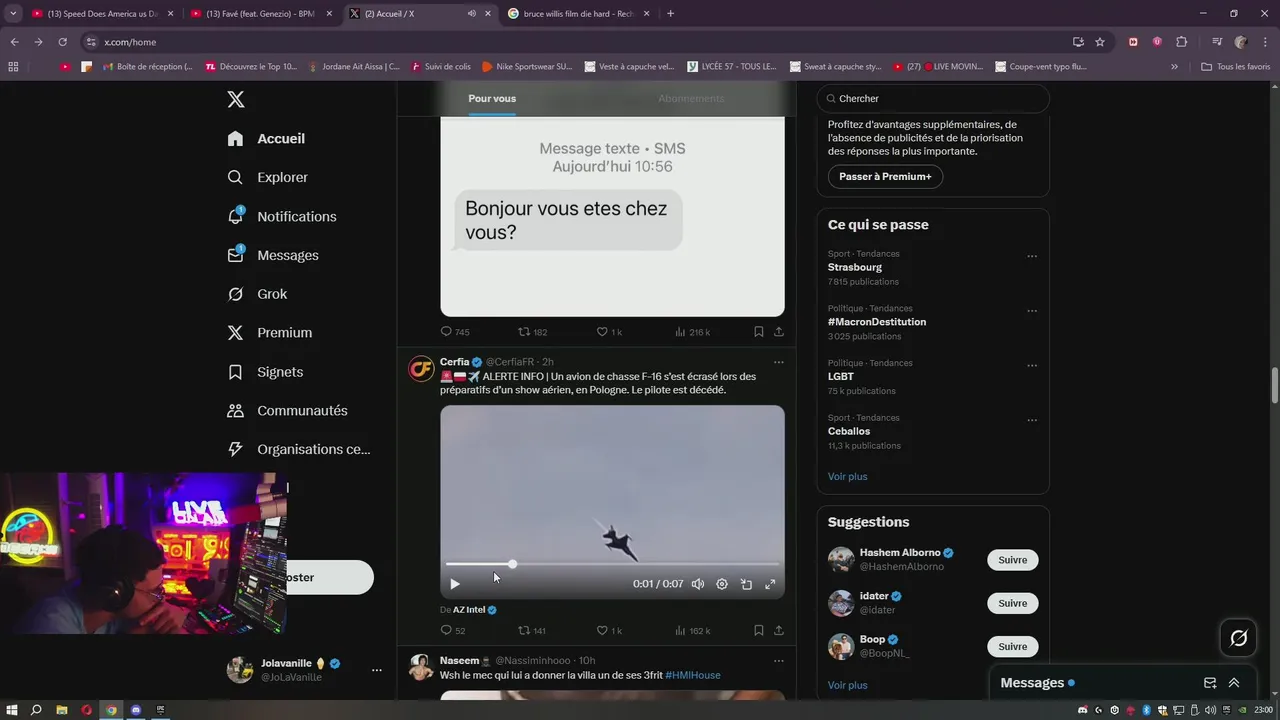1280x720 pixels.
Task: Follow Boop
Action: [x=1013, y=646]
